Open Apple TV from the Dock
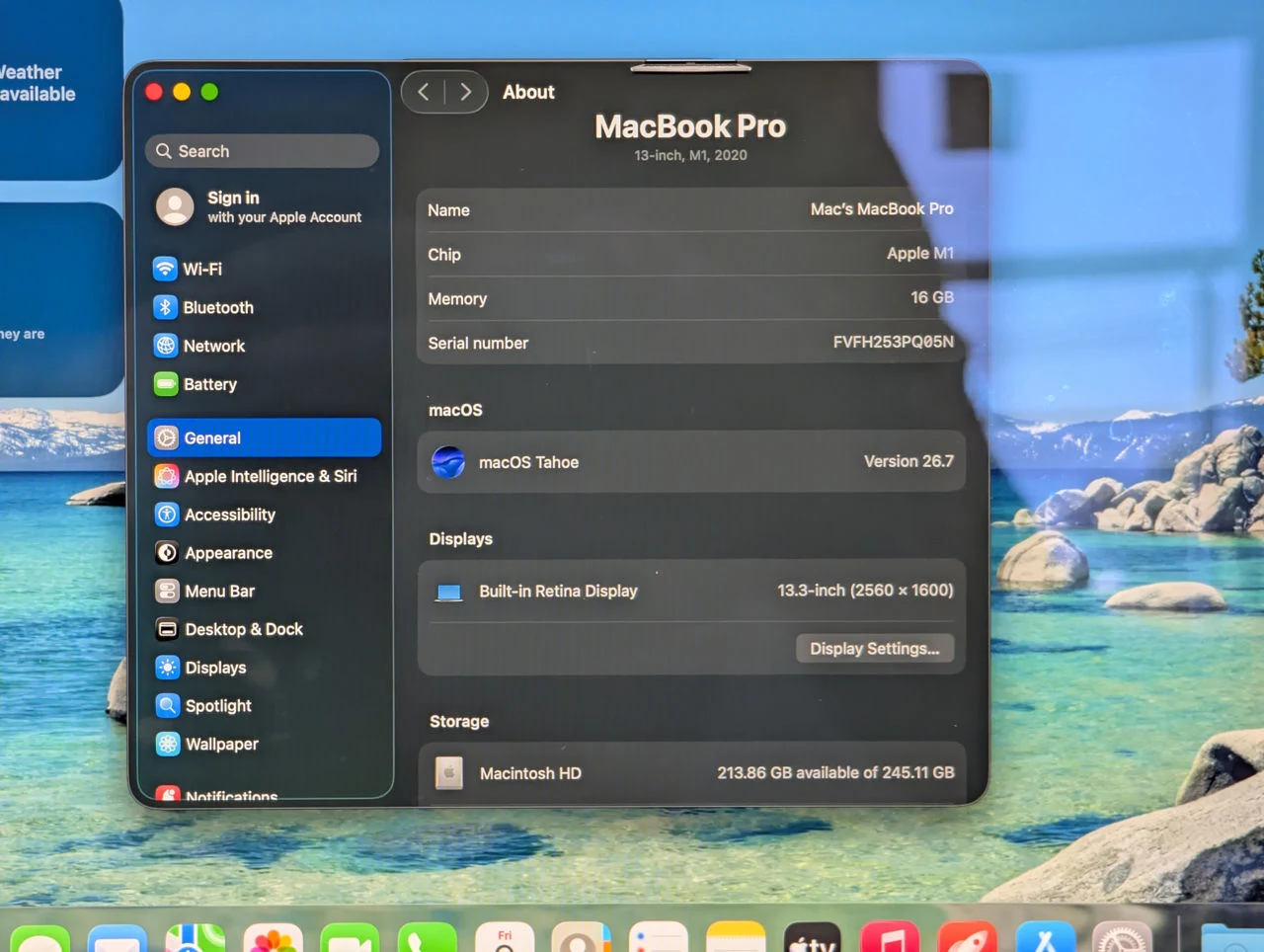1264x952 pixels. 813,939
